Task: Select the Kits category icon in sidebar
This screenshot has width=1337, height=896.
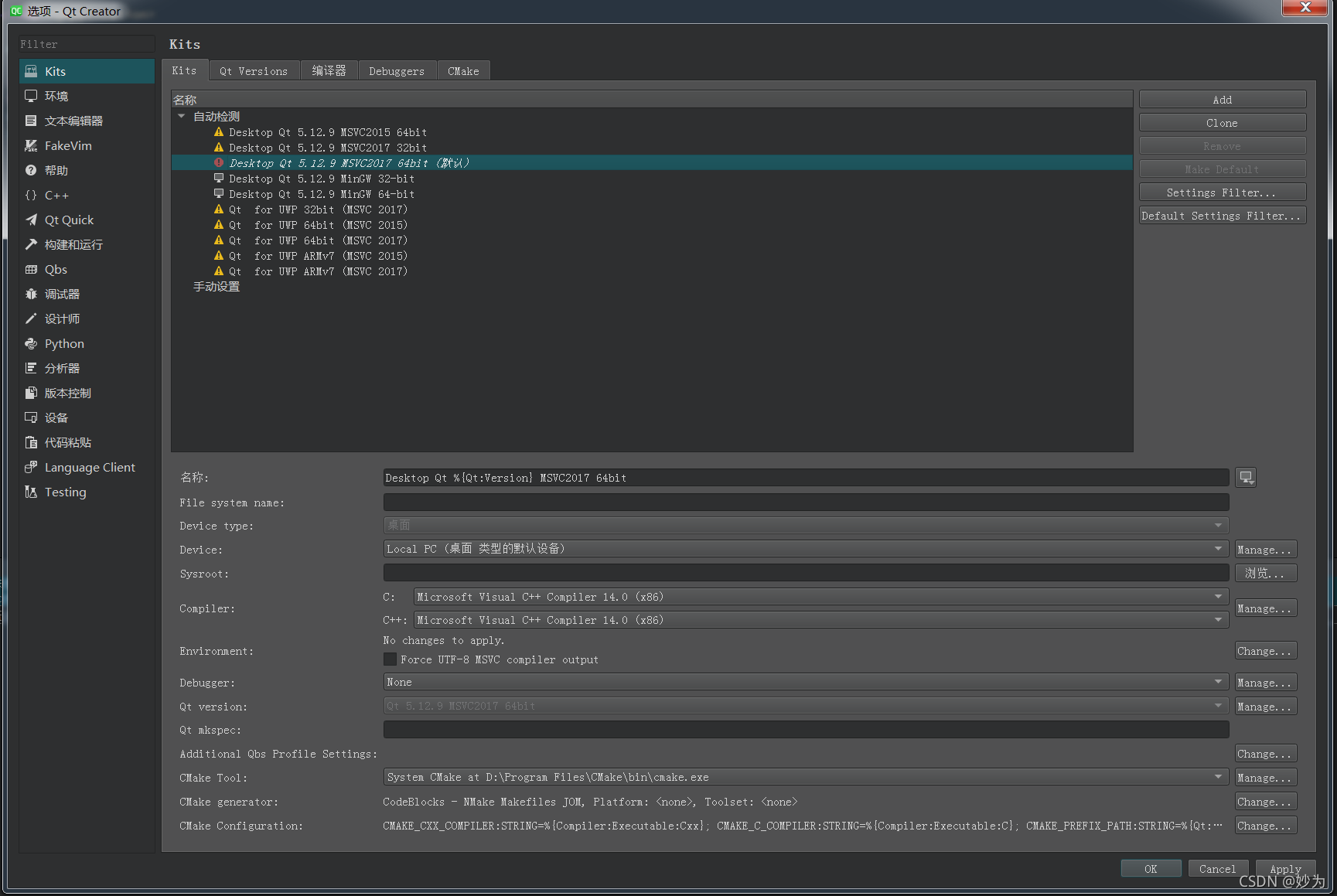Action: click(31, 71)
